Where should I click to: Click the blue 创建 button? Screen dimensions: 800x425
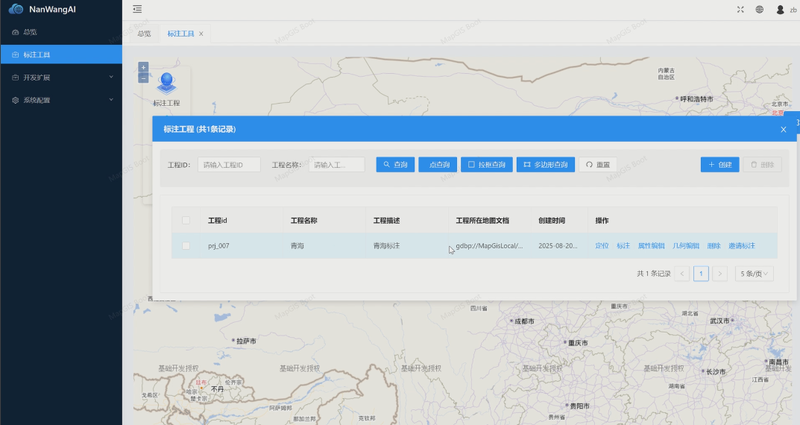coord(720,165)
